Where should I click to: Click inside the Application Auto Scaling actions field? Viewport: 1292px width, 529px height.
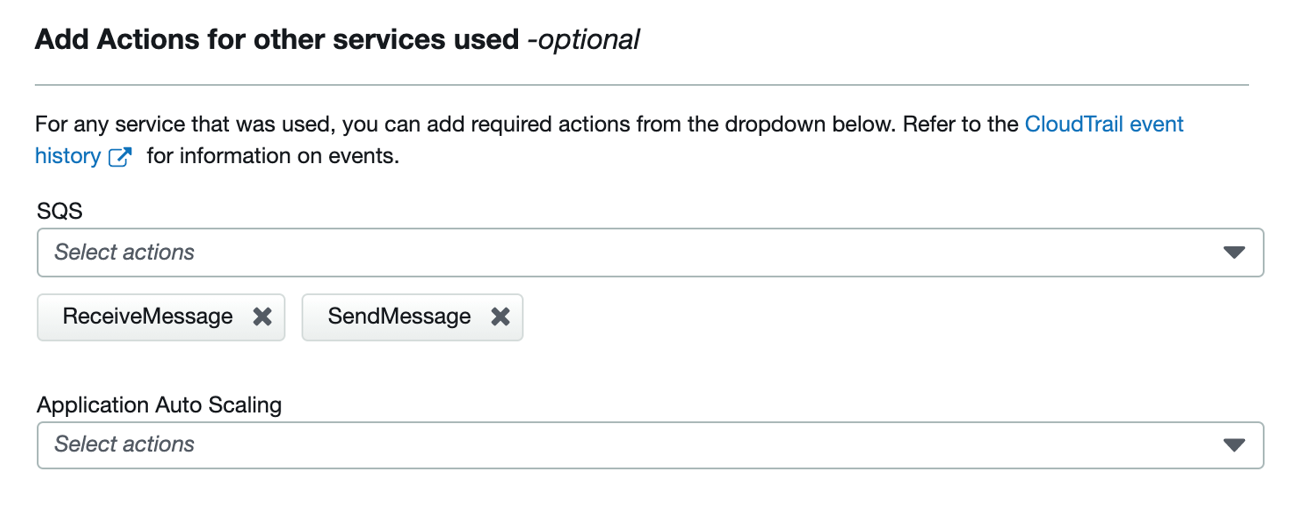click(650, 445)
